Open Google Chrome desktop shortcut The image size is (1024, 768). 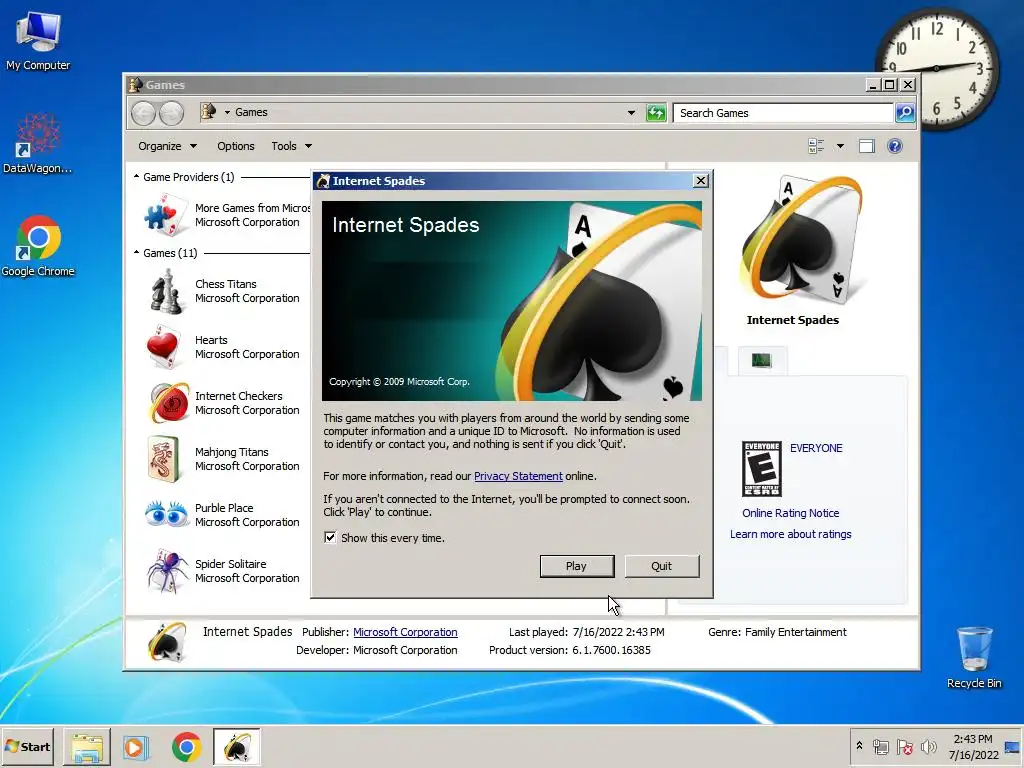[x=38, y=246]
